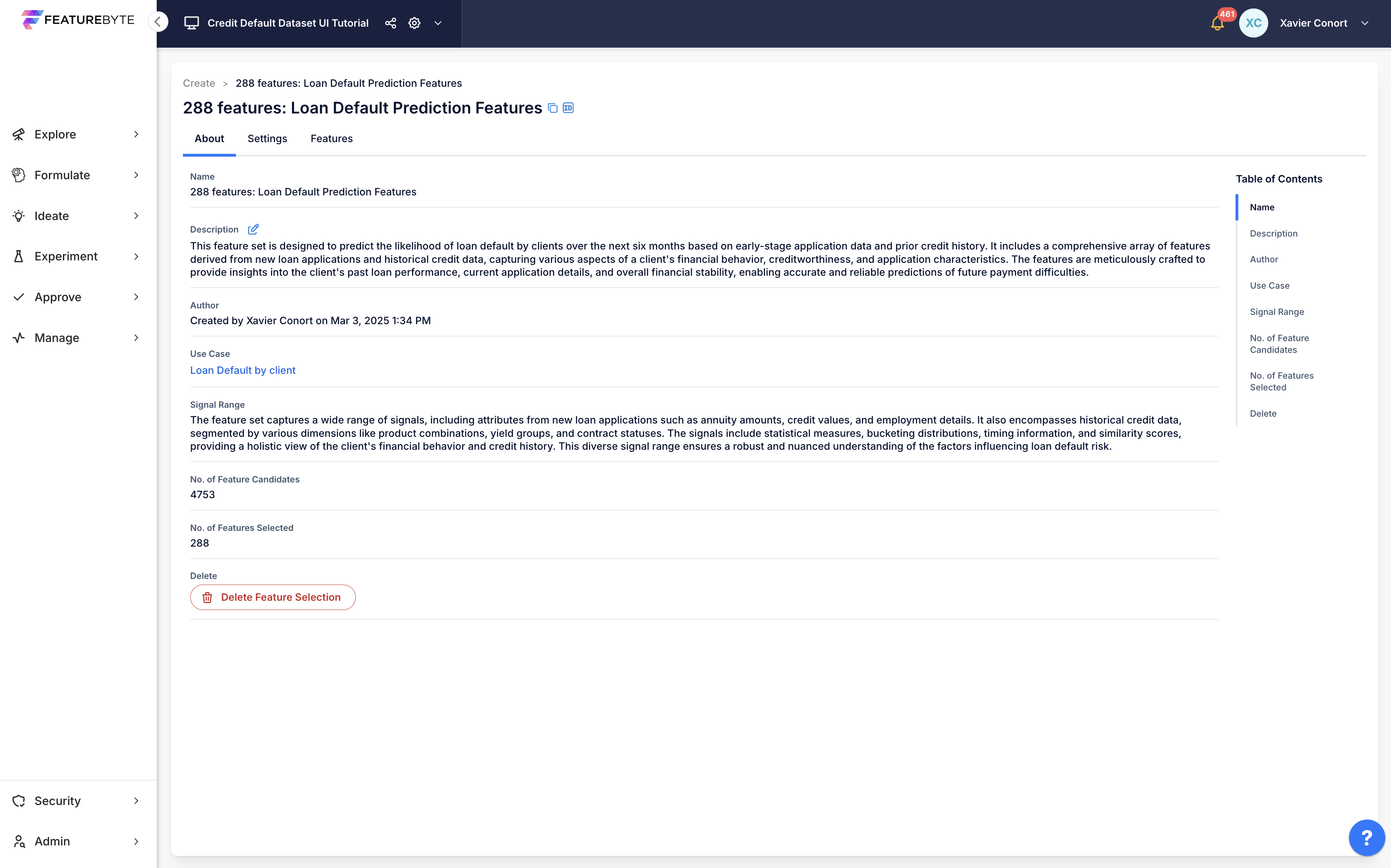Viewport: 1391px width, 868px height.
Task: Expand the Experiment menu chevron
Action: tap(136, 256)
